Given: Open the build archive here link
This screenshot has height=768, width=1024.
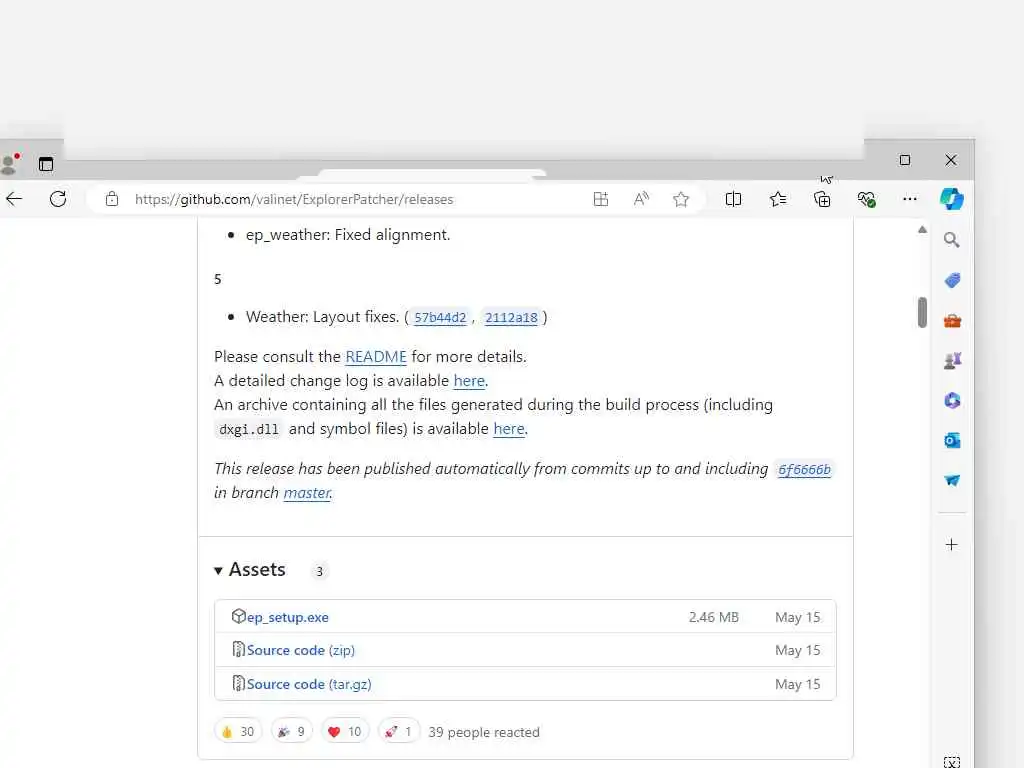Looking at the screenshot, I should pyautogui.click(x=509, y=429).
